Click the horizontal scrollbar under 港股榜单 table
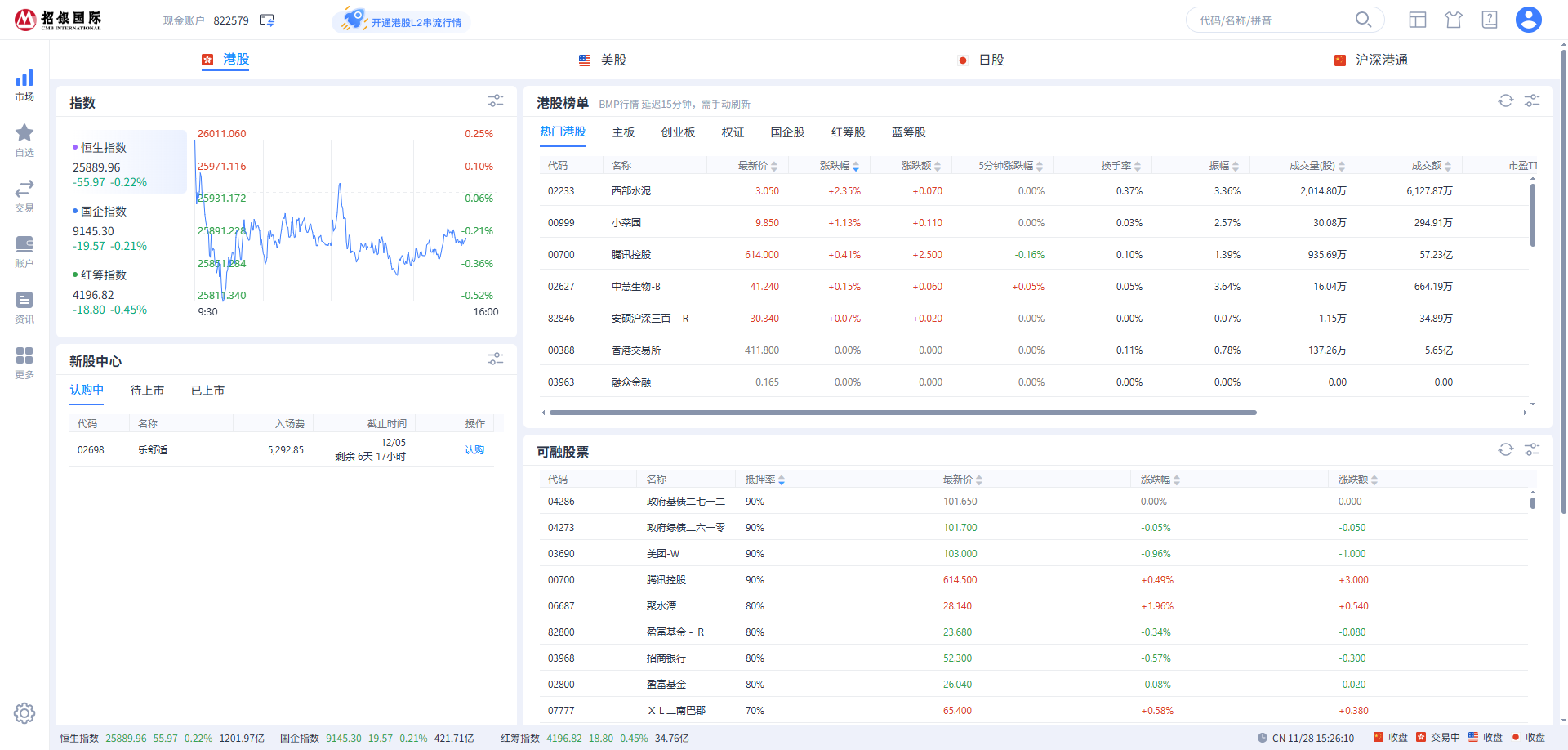The width and height of the screenshot is (1568, 750). point(902,413)
